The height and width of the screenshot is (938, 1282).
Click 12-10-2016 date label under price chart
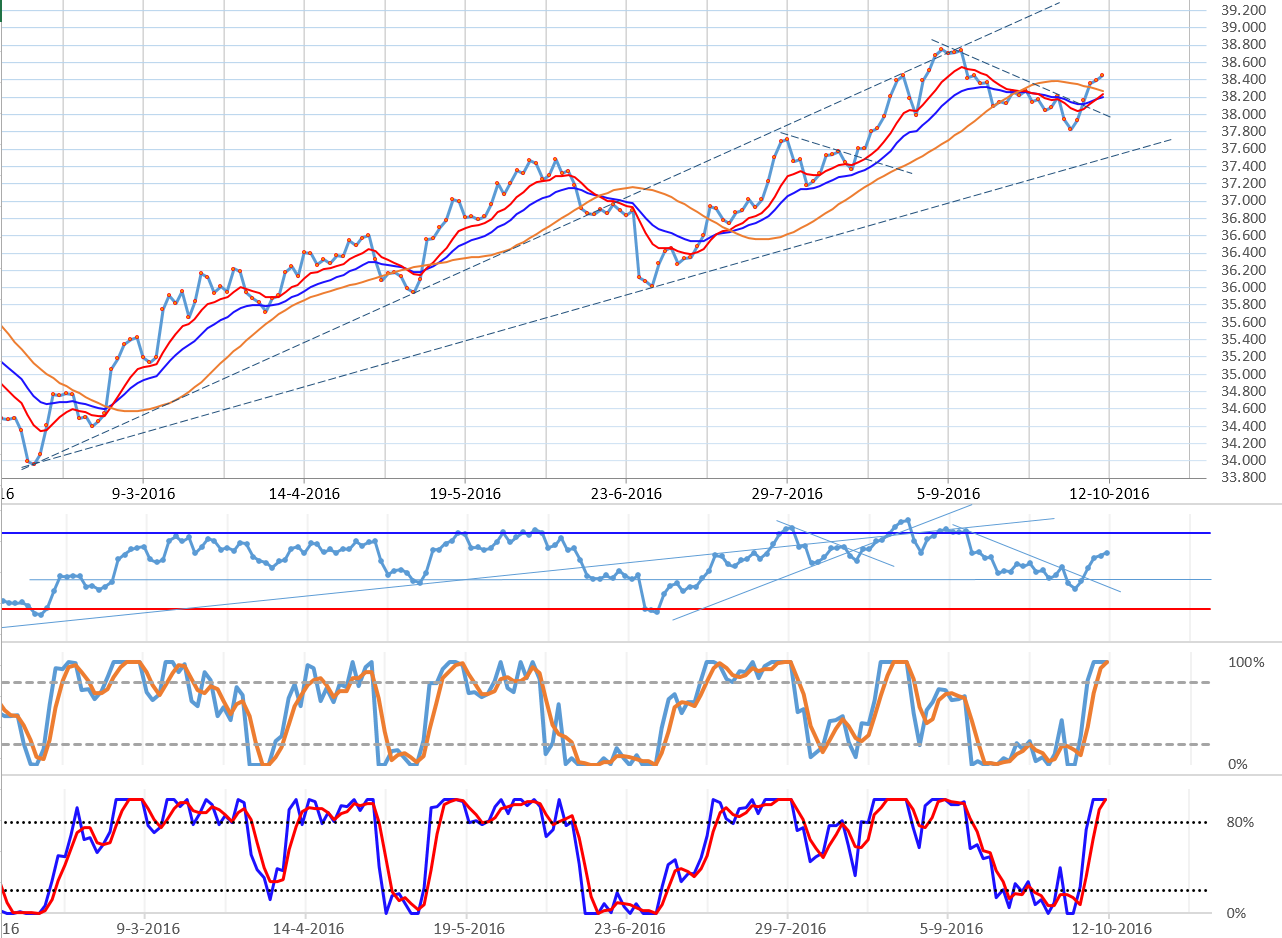[x=1109, y=494]
